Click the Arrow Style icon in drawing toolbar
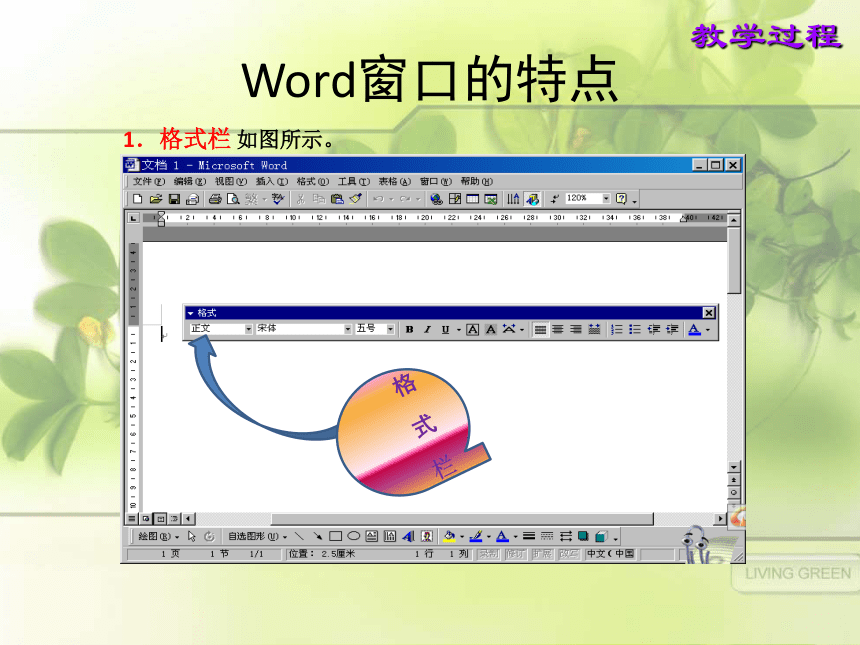This screenshot has width=860, height=645. 565,536
